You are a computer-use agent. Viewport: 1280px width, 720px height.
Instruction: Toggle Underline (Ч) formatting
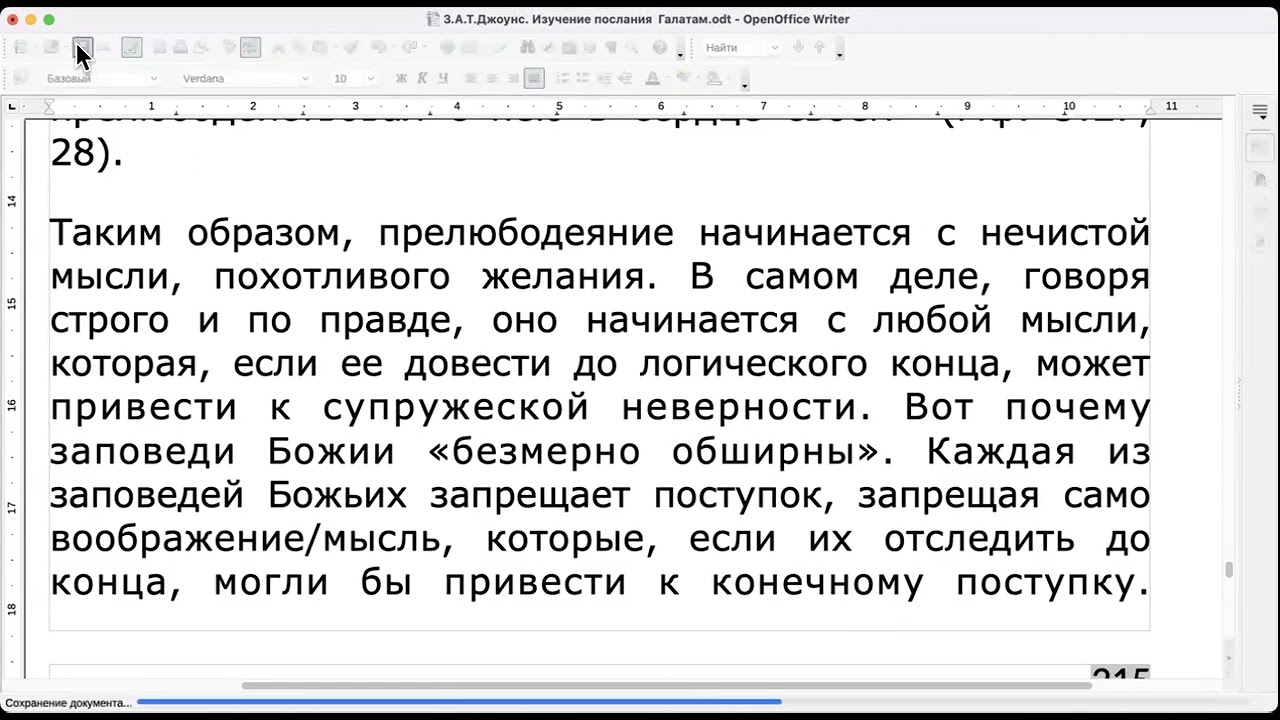point(443,78)
